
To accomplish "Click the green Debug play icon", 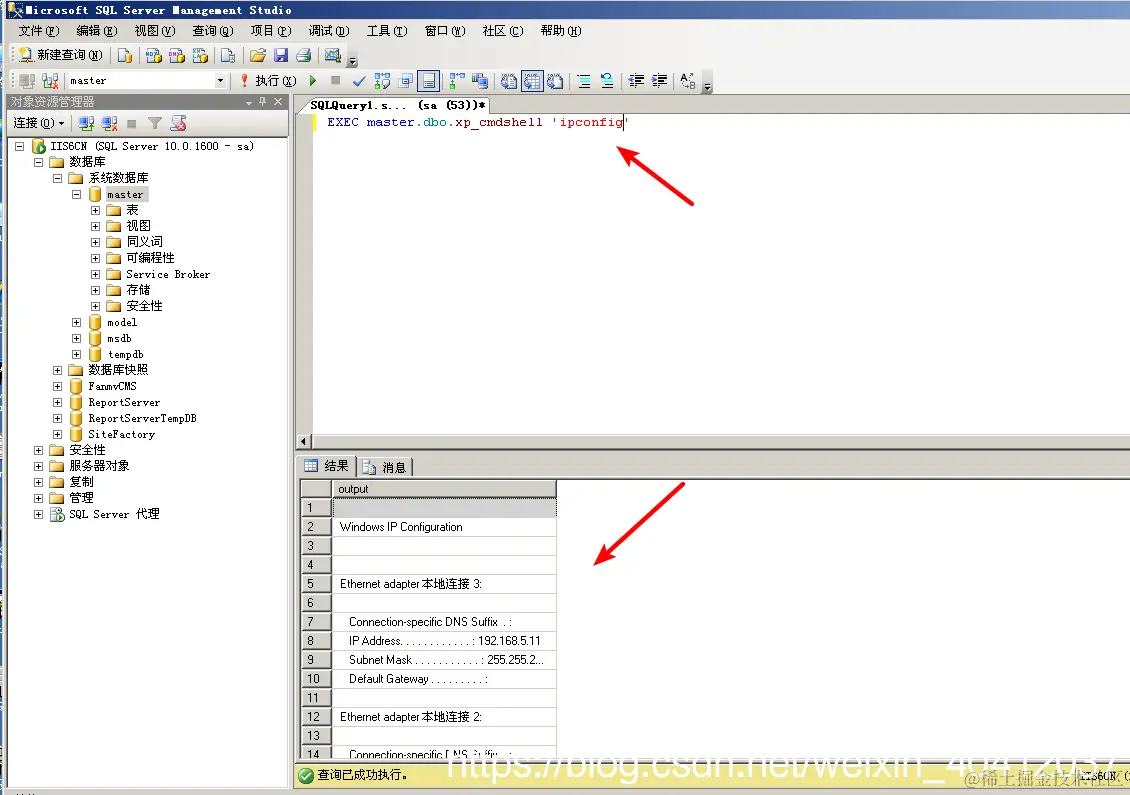I will (313, 81).
